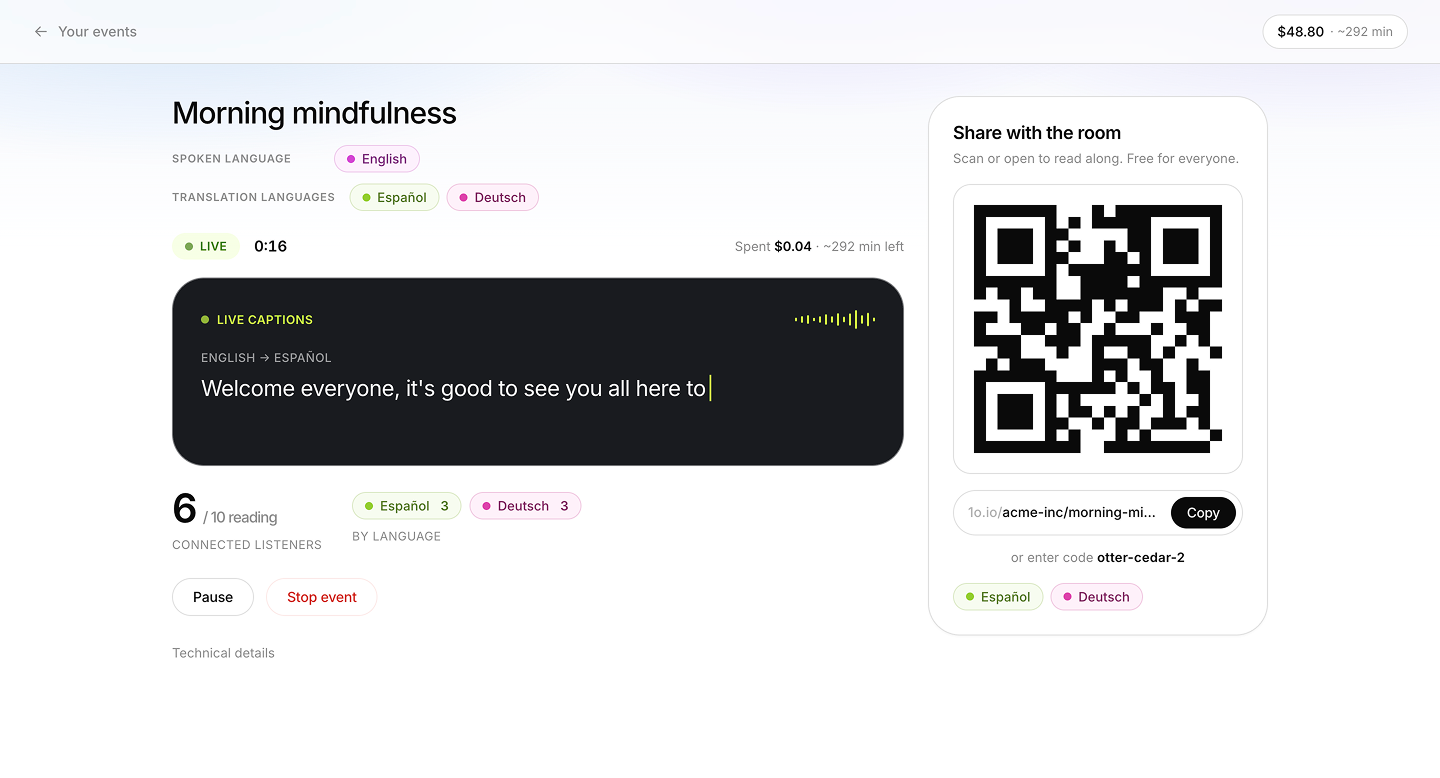The width and height of the screenshot is (1440, 778).
Task: Click the 0:16 elapsed timer
Action: (x=271, y=246)
